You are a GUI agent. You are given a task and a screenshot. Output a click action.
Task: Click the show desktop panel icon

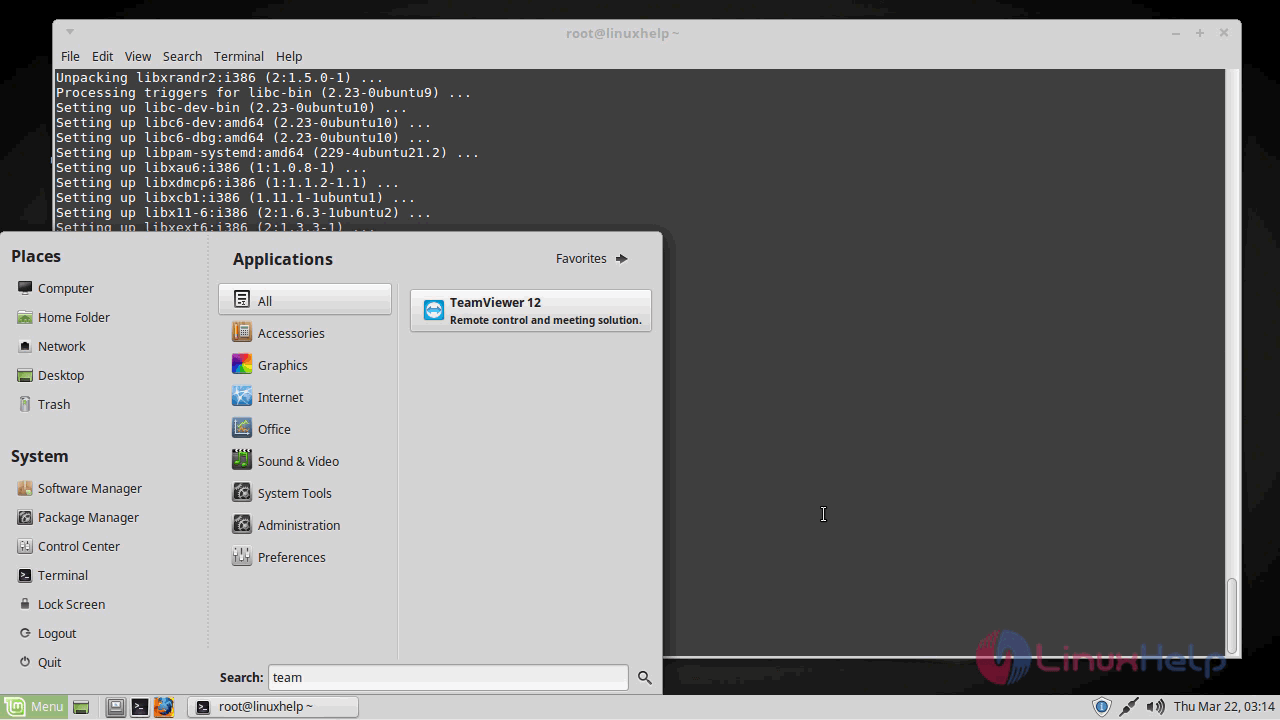click(x=82, y=707)
